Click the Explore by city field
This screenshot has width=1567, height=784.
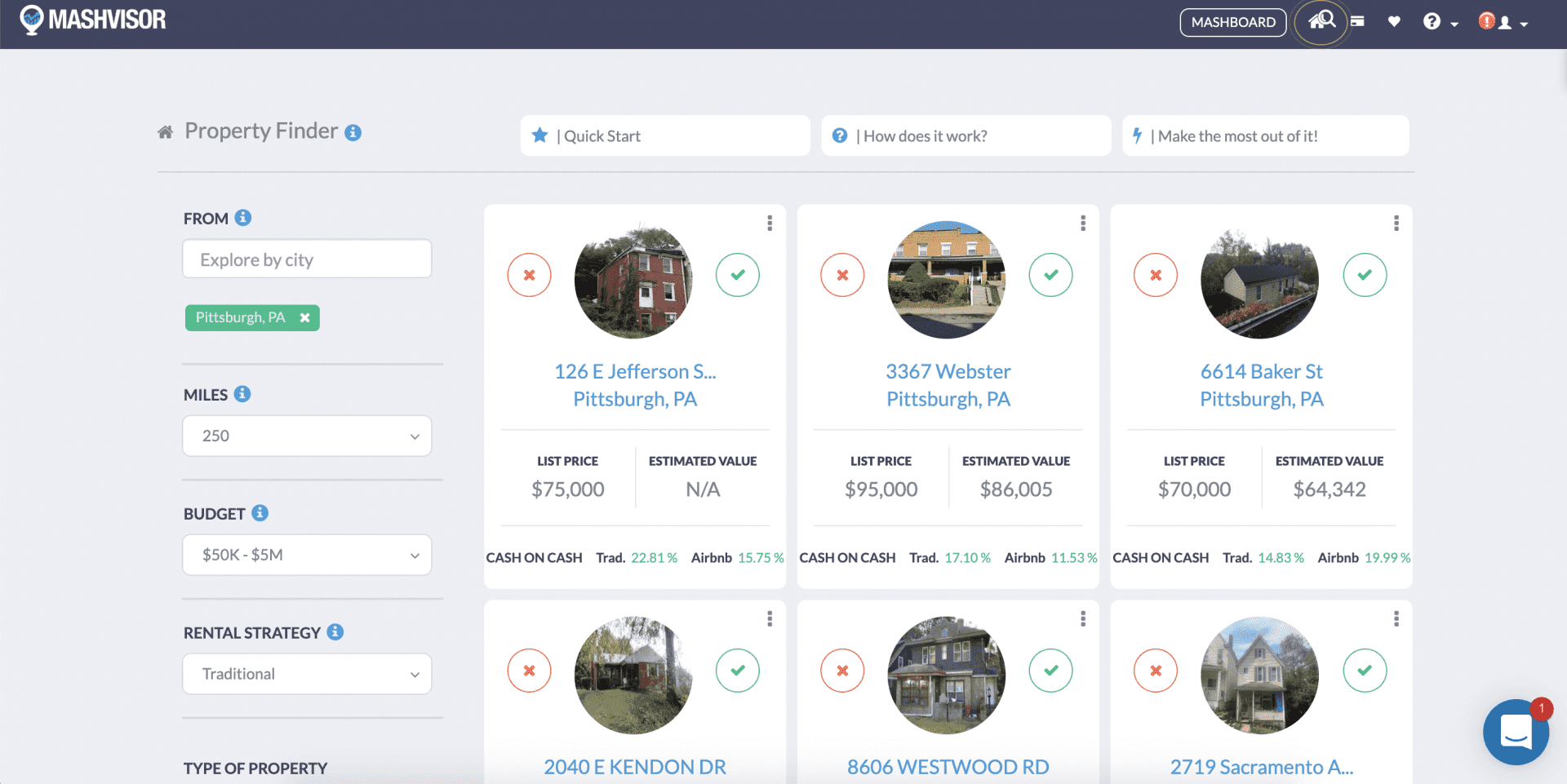[x=307, y=259]
